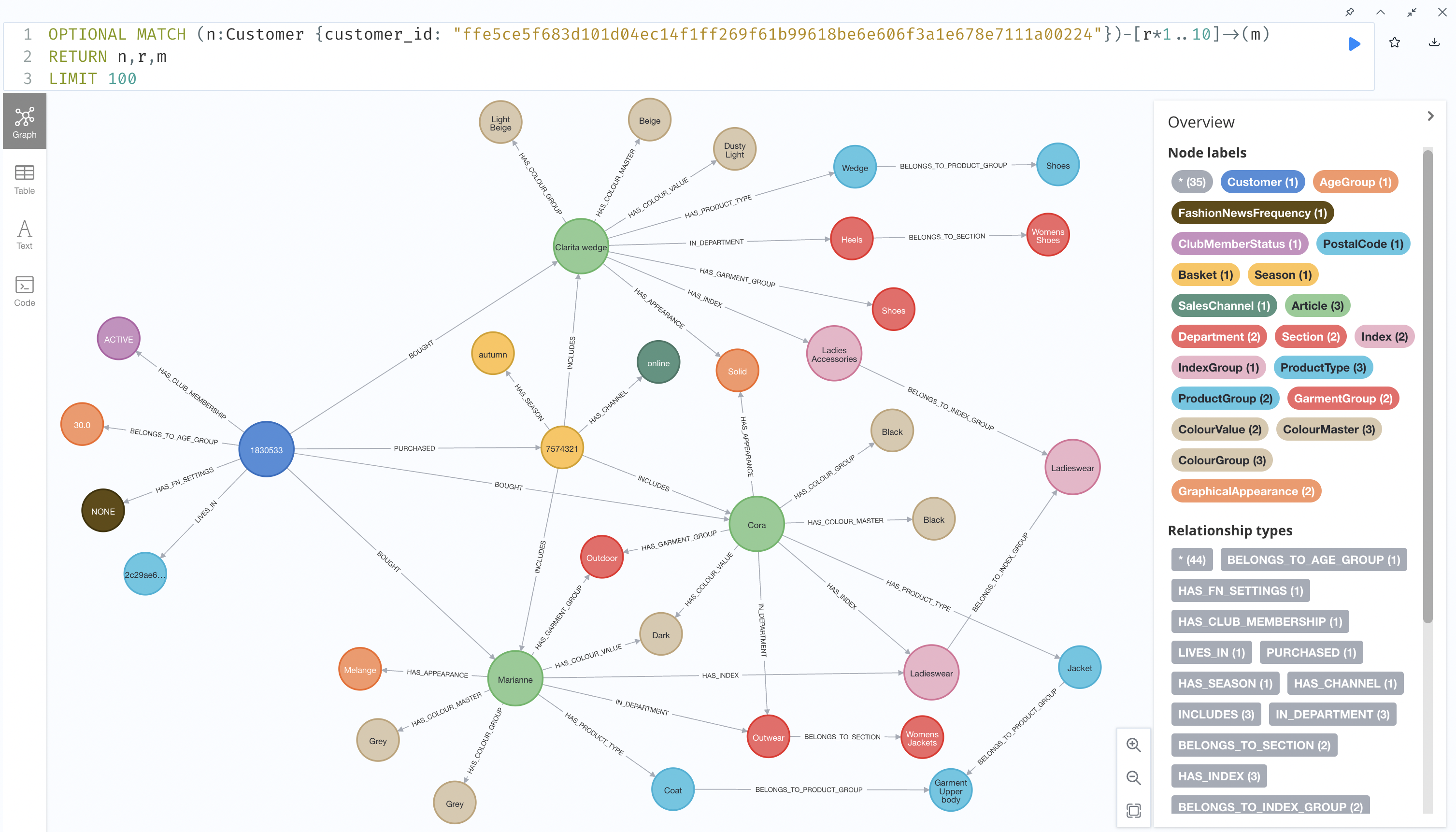The width and height of the screenshot is (1456, 832).
Task: Switch to Table view icon
Action: (25, 175)
